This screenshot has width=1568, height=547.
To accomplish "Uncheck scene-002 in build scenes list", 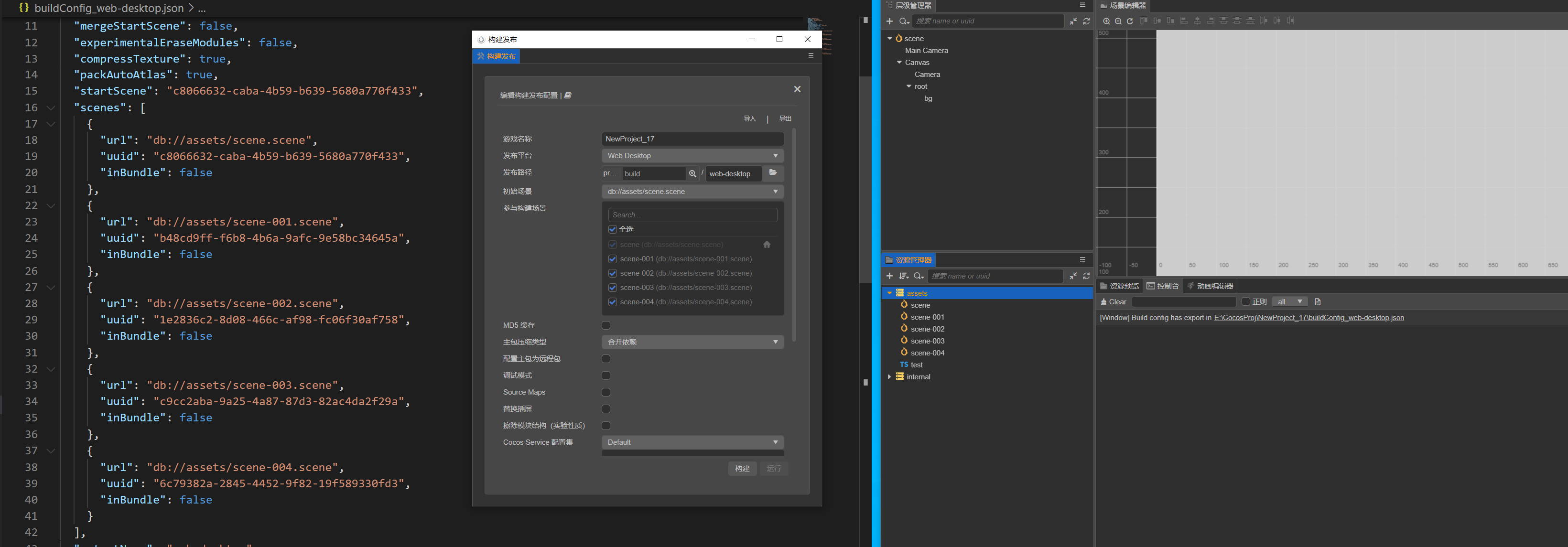I will [612, 273].
